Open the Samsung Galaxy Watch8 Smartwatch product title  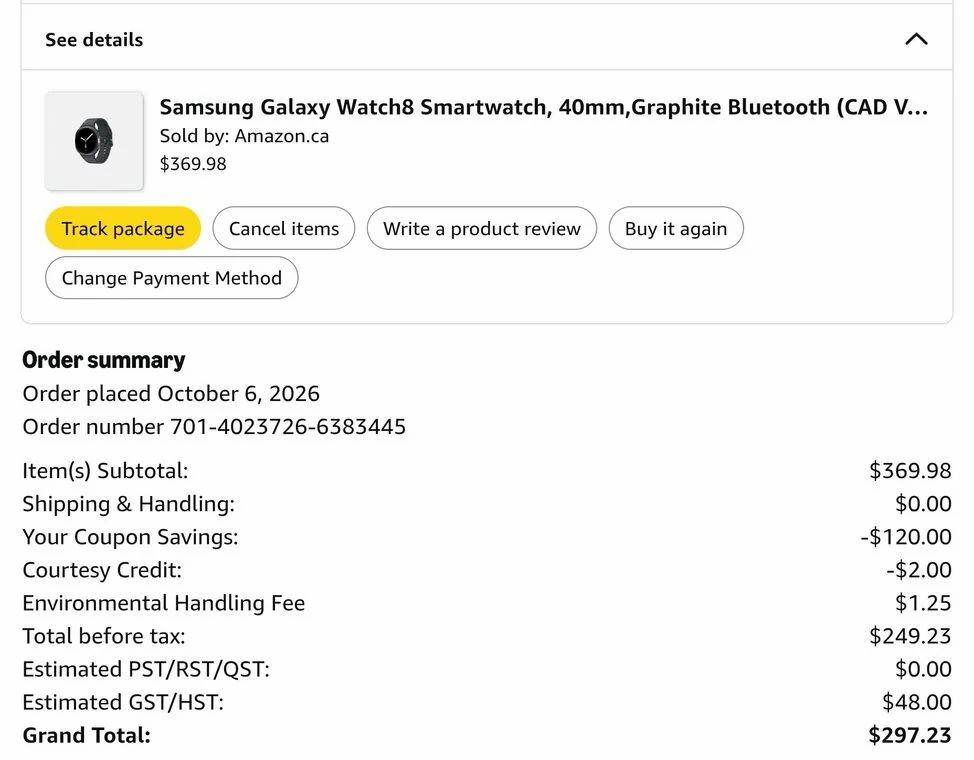point(544,107)
